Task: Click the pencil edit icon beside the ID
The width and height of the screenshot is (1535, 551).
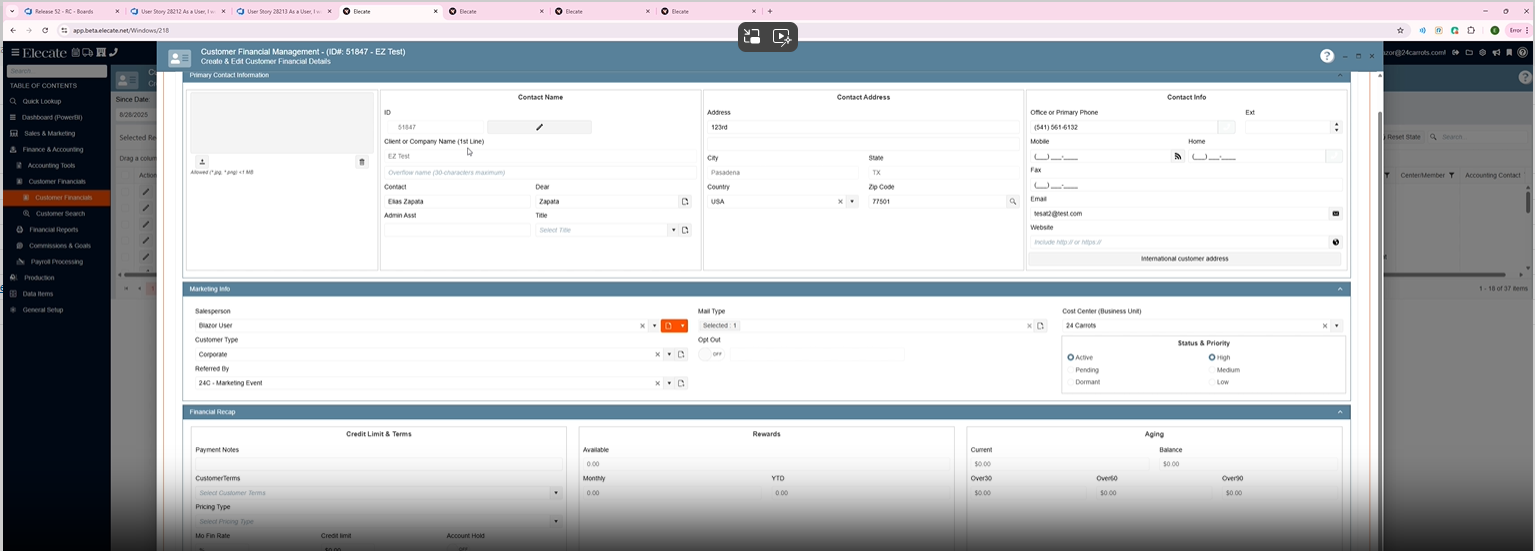Action: pos(539,127)
